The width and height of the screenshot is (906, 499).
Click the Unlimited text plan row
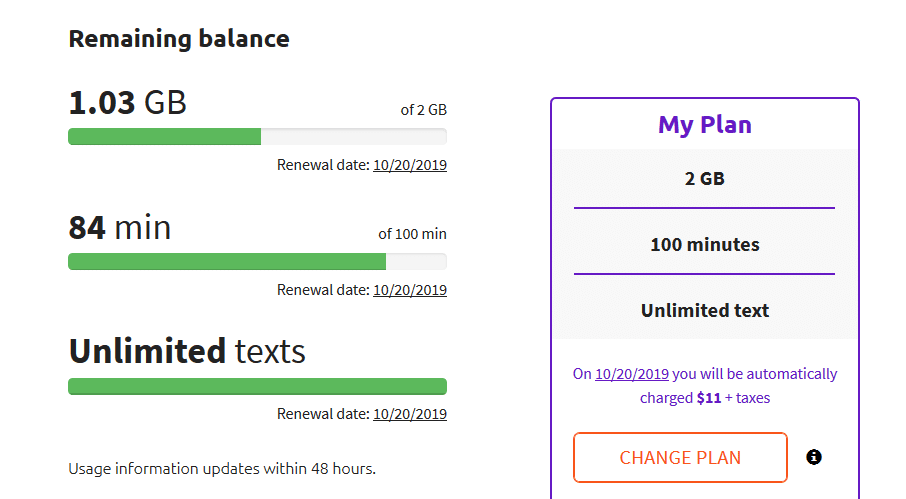[704, 310]
